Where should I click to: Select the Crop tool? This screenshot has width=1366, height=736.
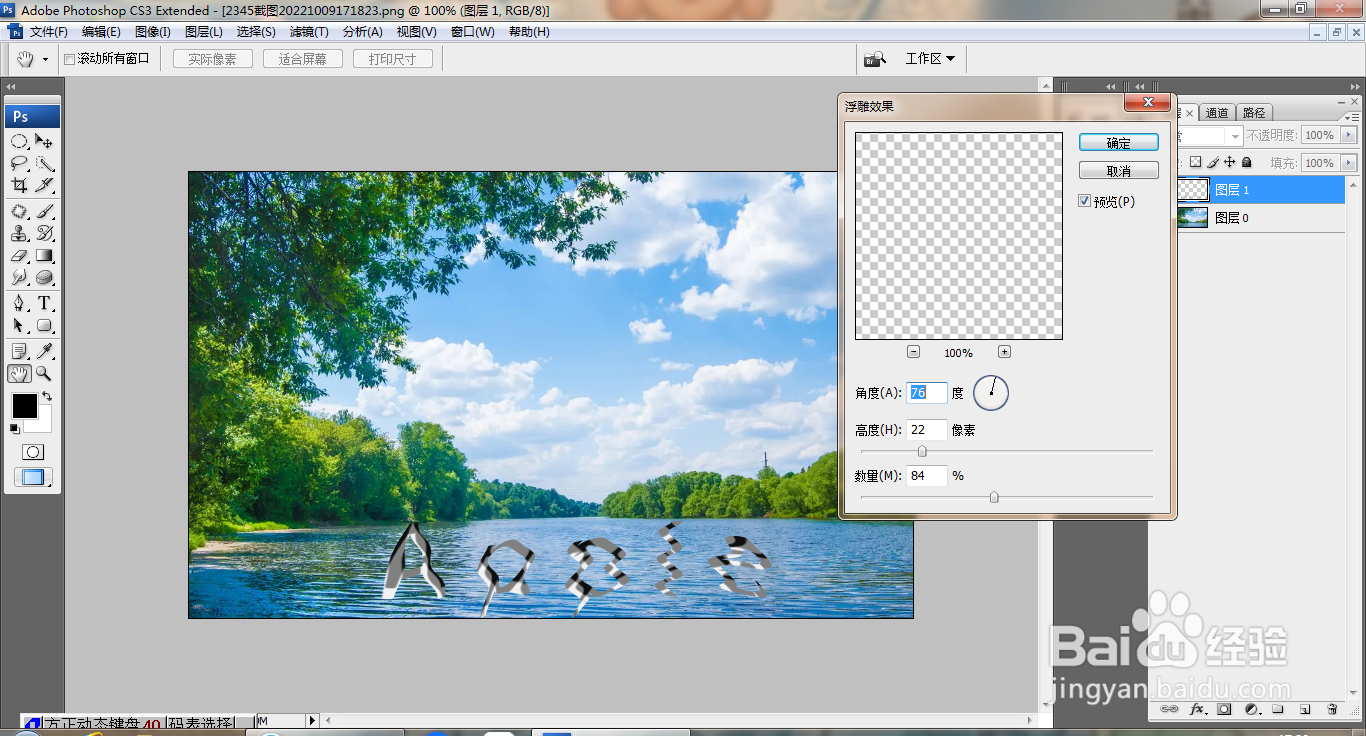click(x=19, y=185)
